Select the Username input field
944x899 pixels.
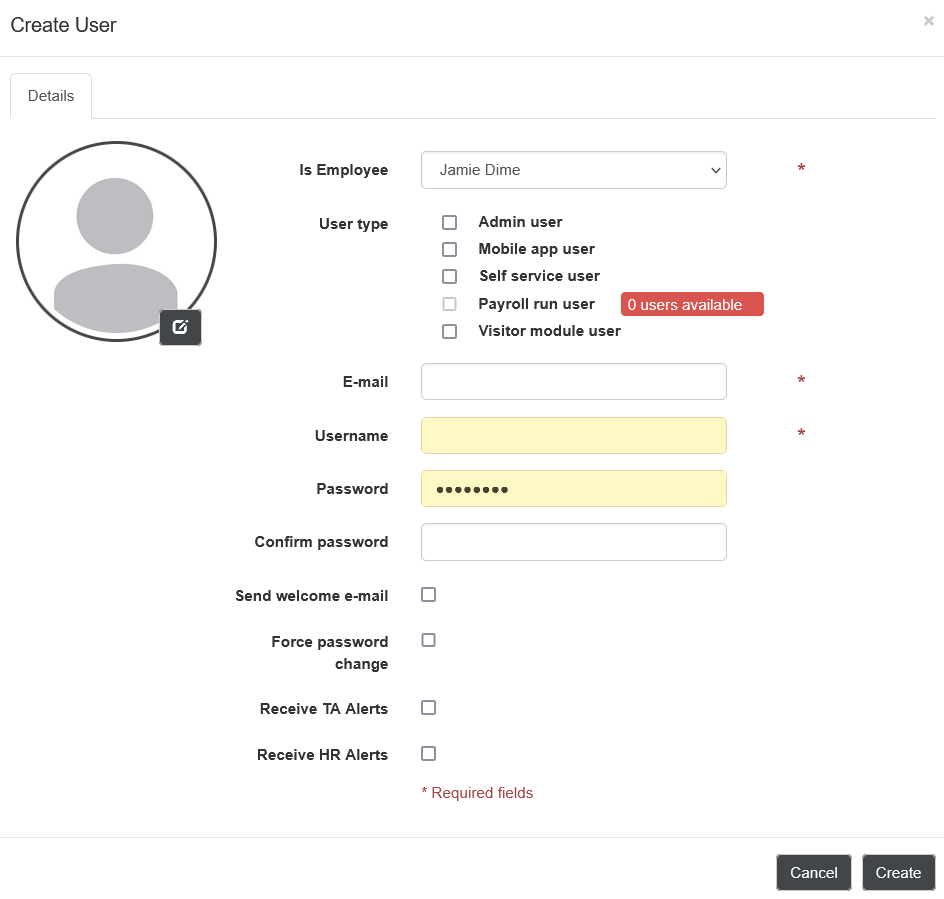tap(574, 435)
